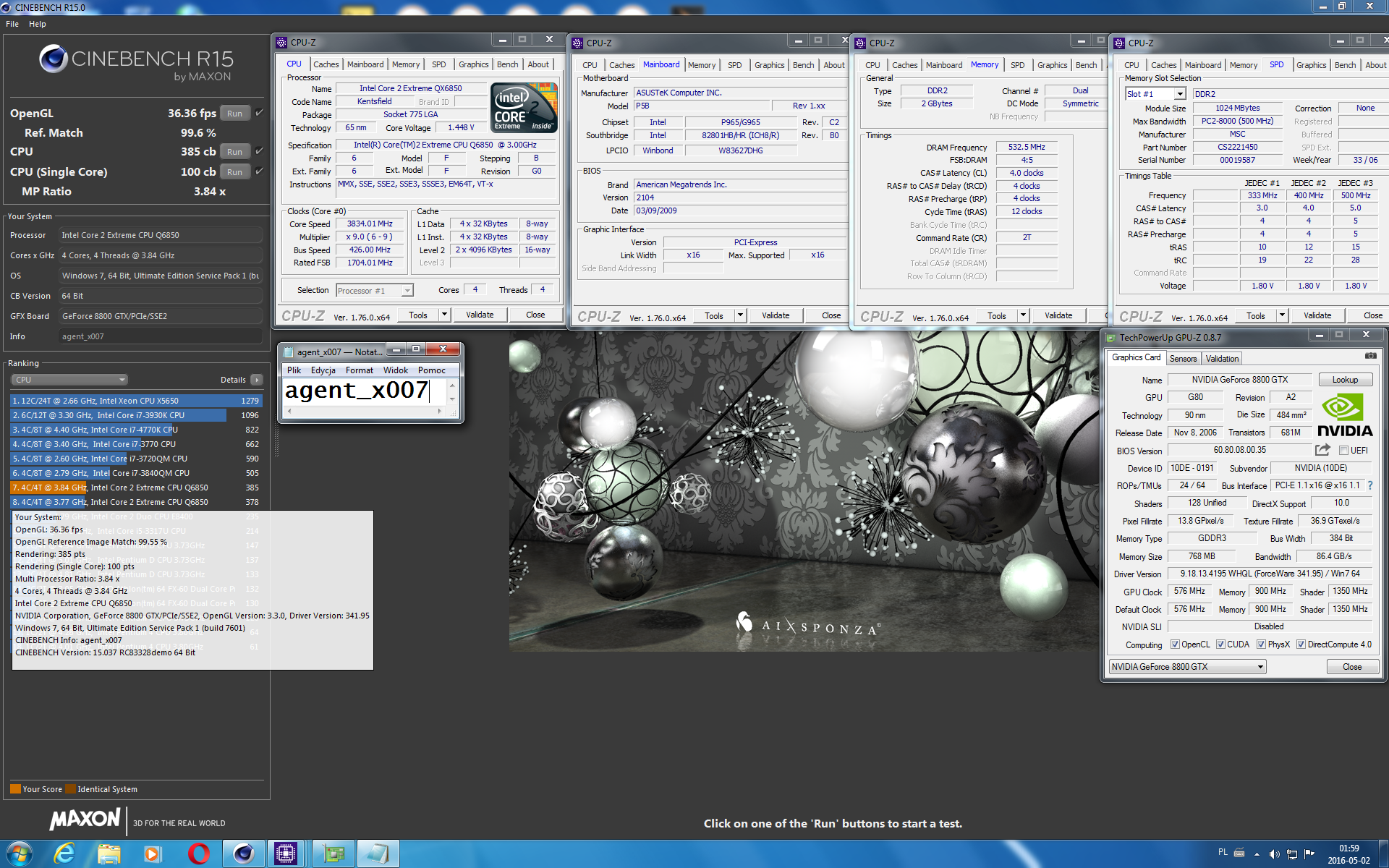
Task: Click the Intel Core 2 Extreme logo in CPU-Z
Action: point(524,107)
